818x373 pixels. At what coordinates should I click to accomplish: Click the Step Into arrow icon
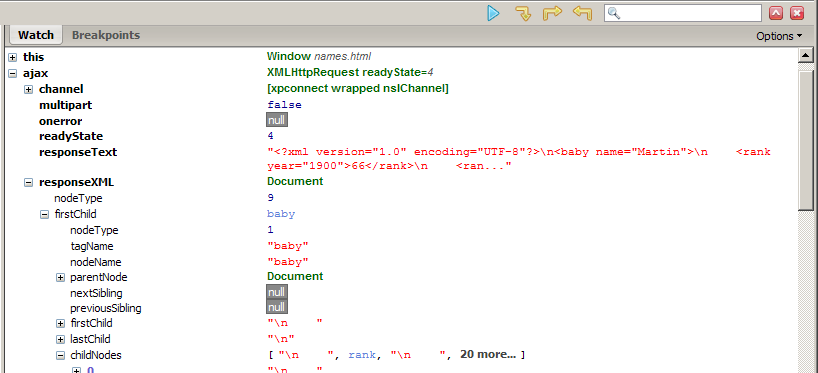pyautogui.click(x=523, y=13)
